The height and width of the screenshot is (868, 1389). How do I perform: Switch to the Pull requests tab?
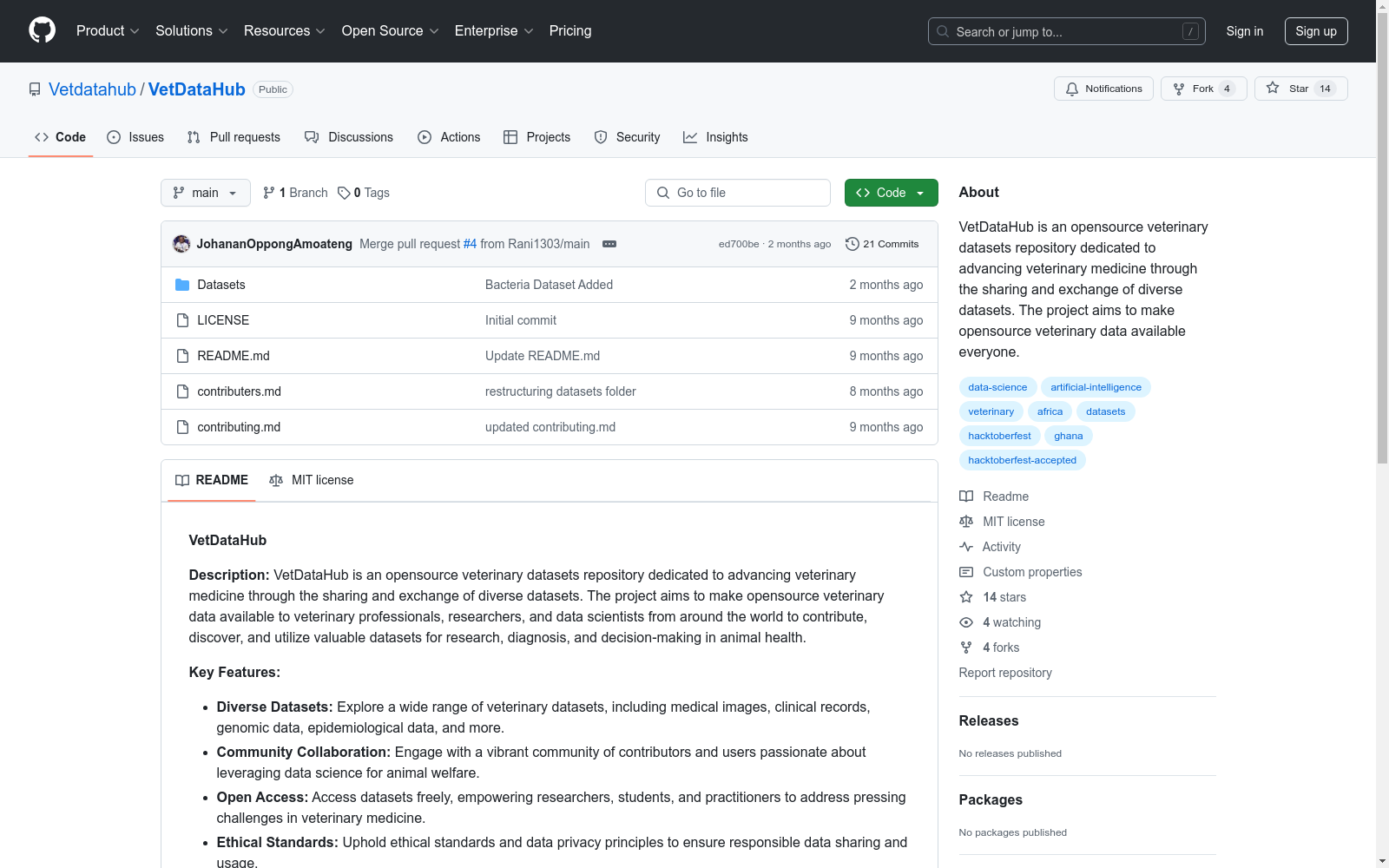pos(234,137)
